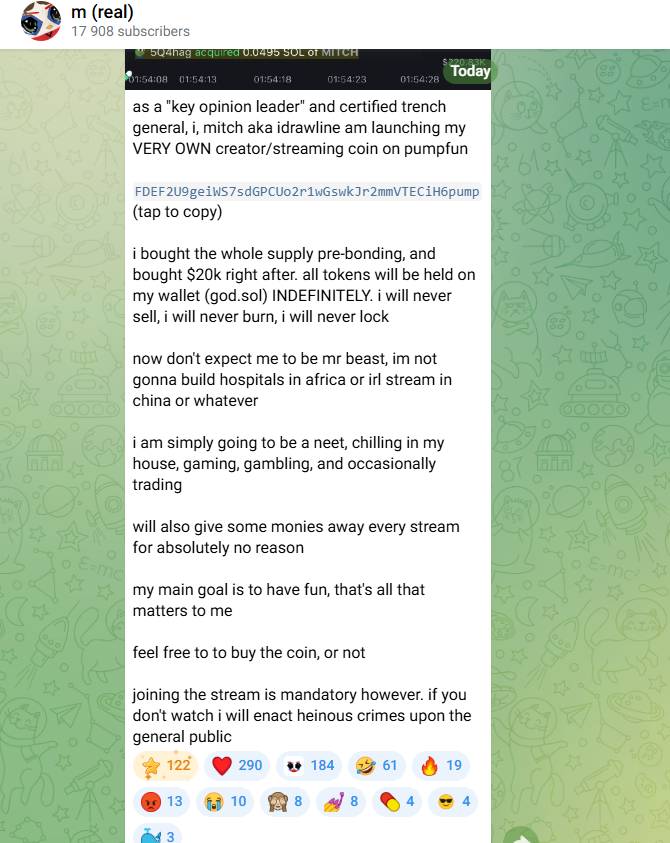Select the message text about mr beast

click(x=293, y=380)
